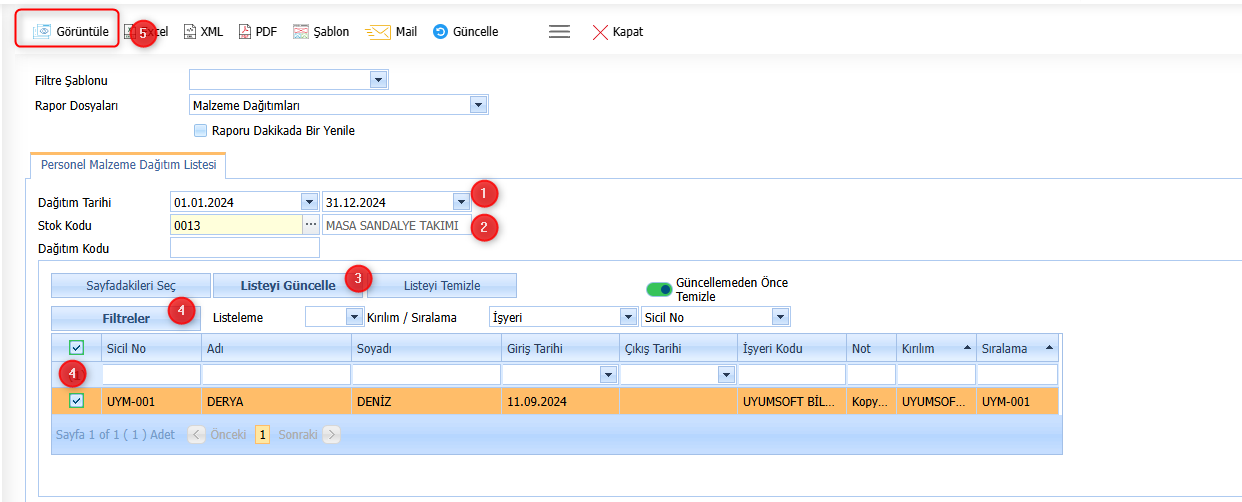The width and height of the screenshot is (1242, 502).
Task: Open the Listeleme dropdown
Action: click(354, 317)
